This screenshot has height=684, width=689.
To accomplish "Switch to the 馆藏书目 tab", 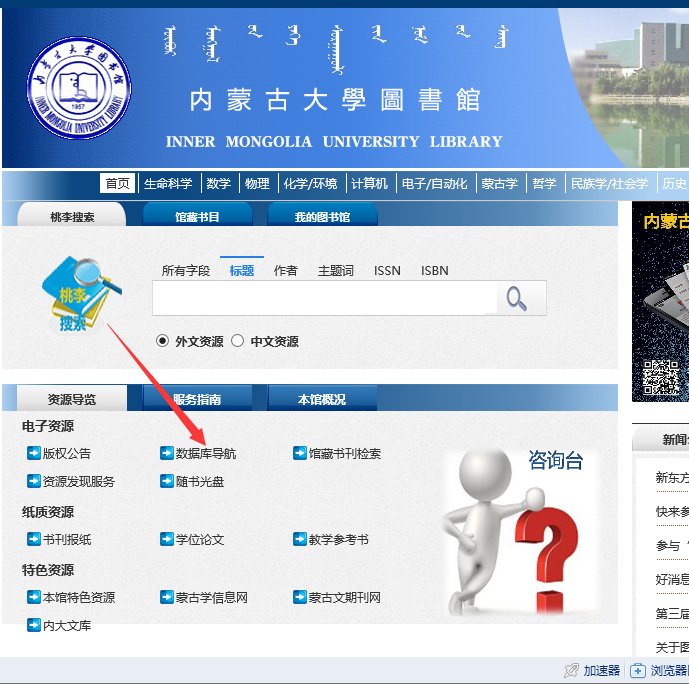I will click(x=197, y=216).
